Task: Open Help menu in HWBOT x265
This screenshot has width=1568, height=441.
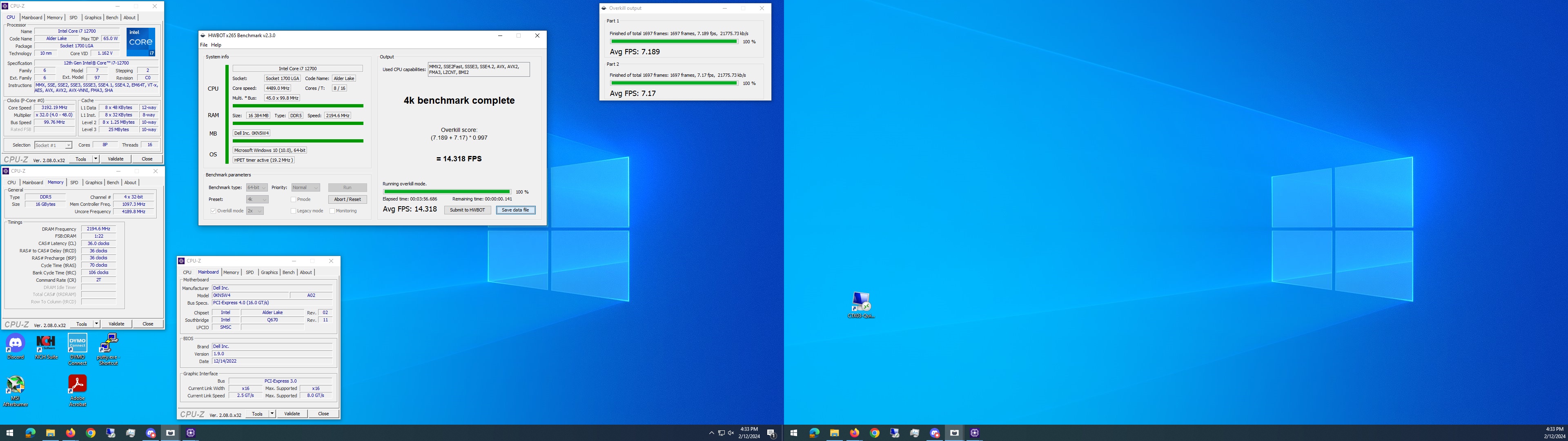Action: click(x=216, y=45)
